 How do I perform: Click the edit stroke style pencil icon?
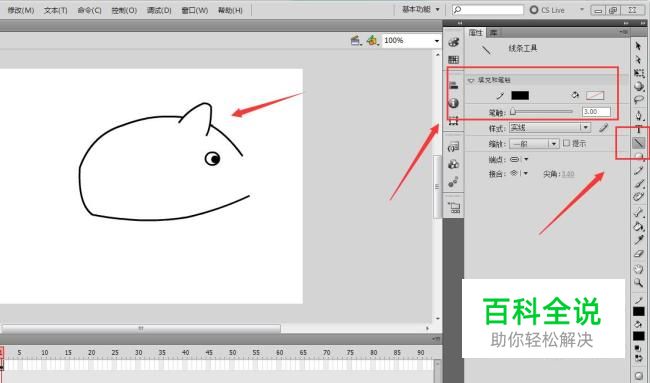tap(603, 128)
